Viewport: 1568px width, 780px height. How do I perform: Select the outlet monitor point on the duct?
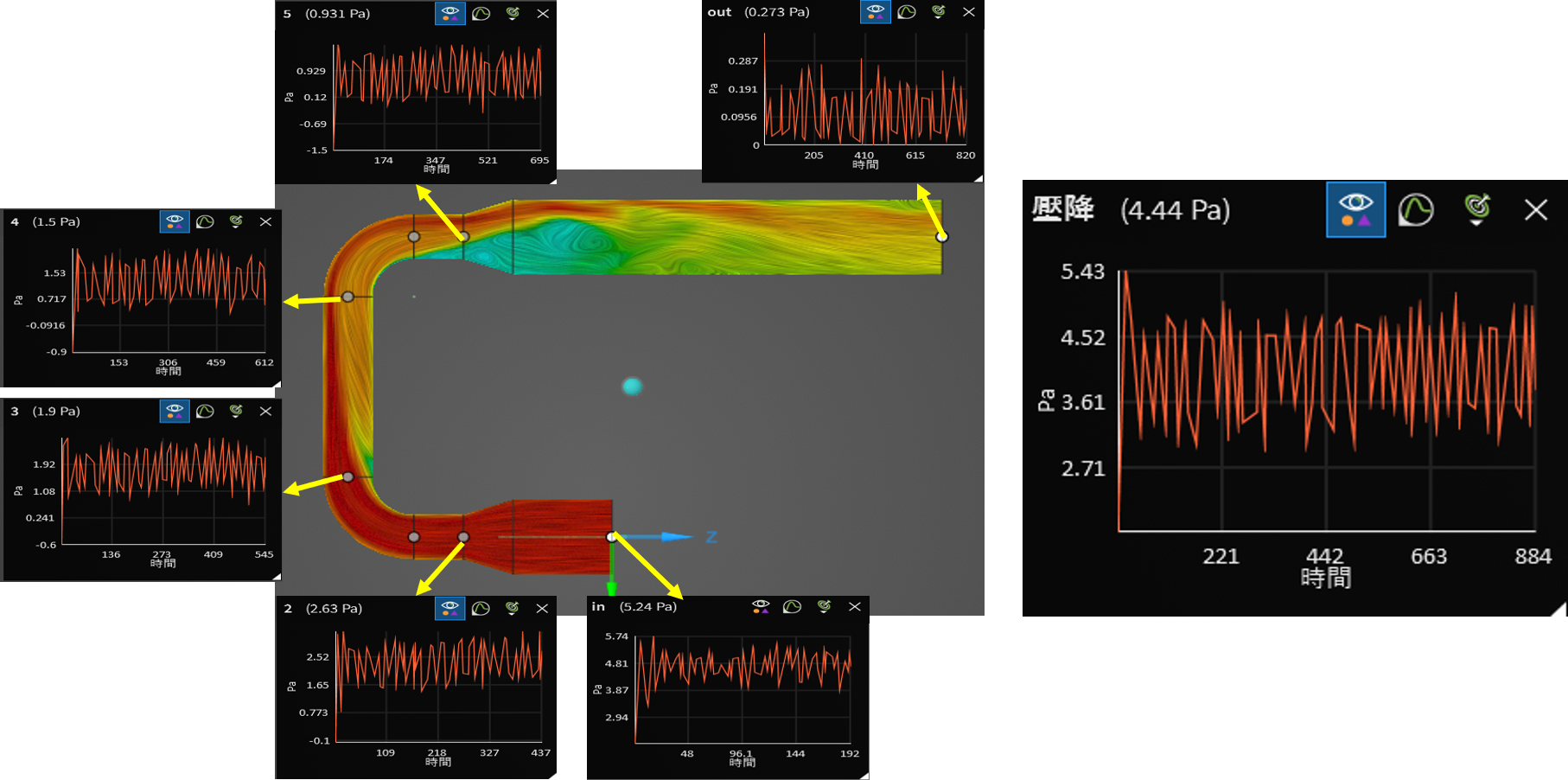(942, 236)
